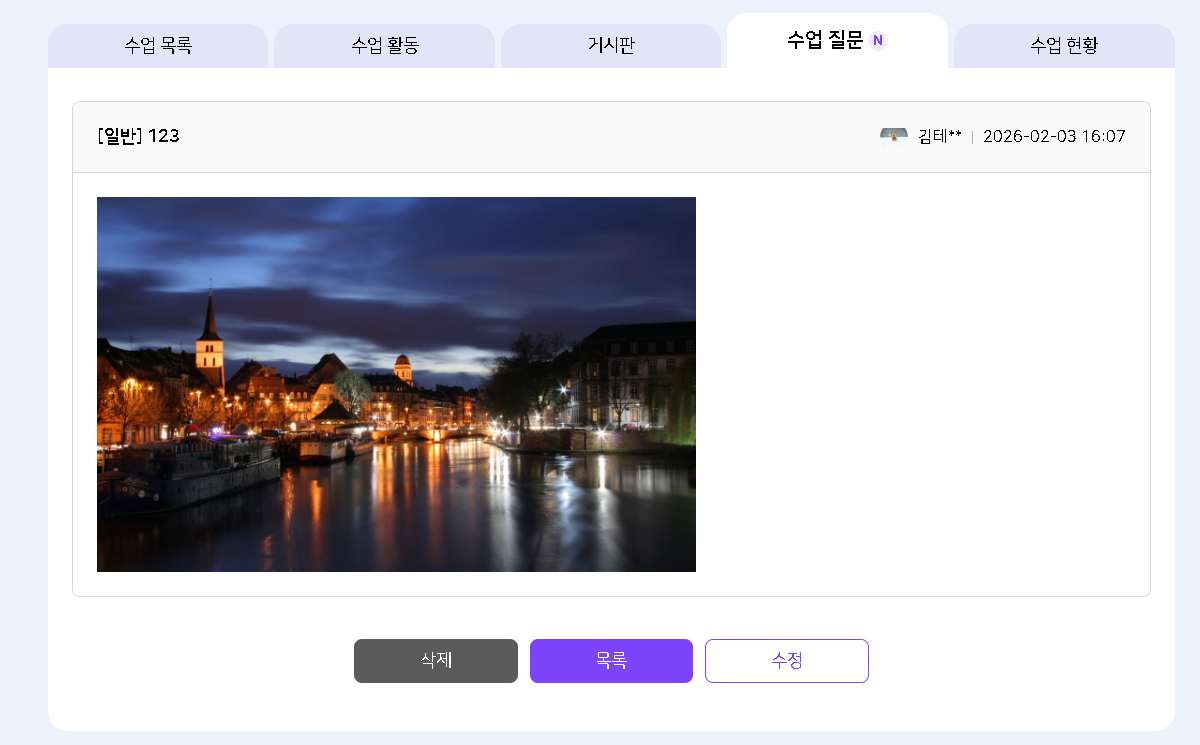The image size is (1200, 745).
Task: Switch to the 수업 활동 tab
Action: [x=384, y=45]
